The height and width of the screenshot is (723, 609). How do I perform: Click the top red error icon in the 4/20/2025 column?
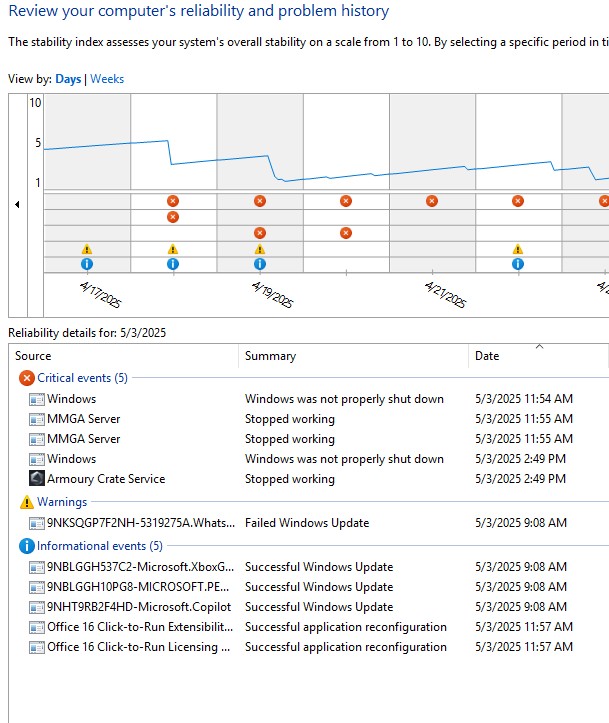click(x=346, y=201)
